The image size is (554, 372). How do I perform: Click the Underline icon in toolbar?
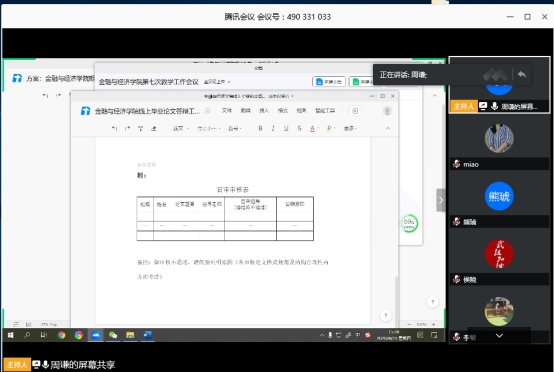click(x=286, y=128)
